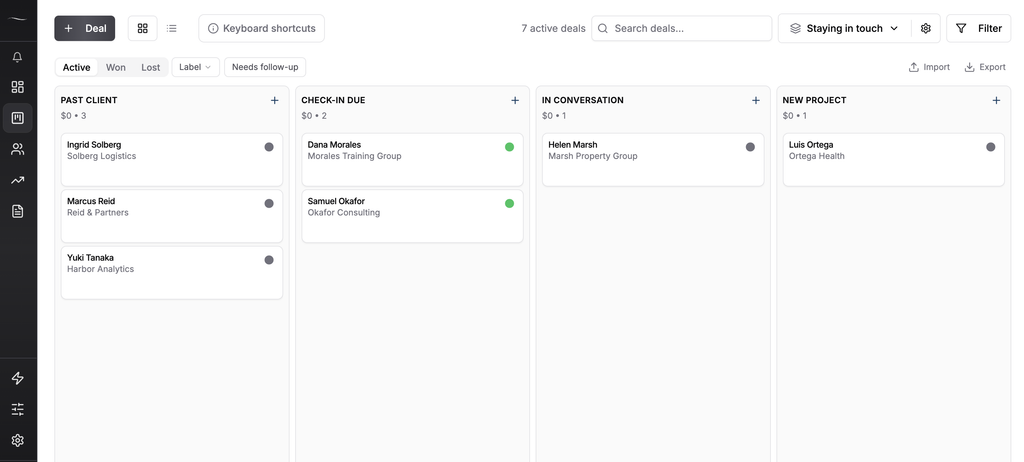The height and width of the screenshot is (462, 1024).
Task: Open the settings gear in sidebar
Action: tap(18, 440)
